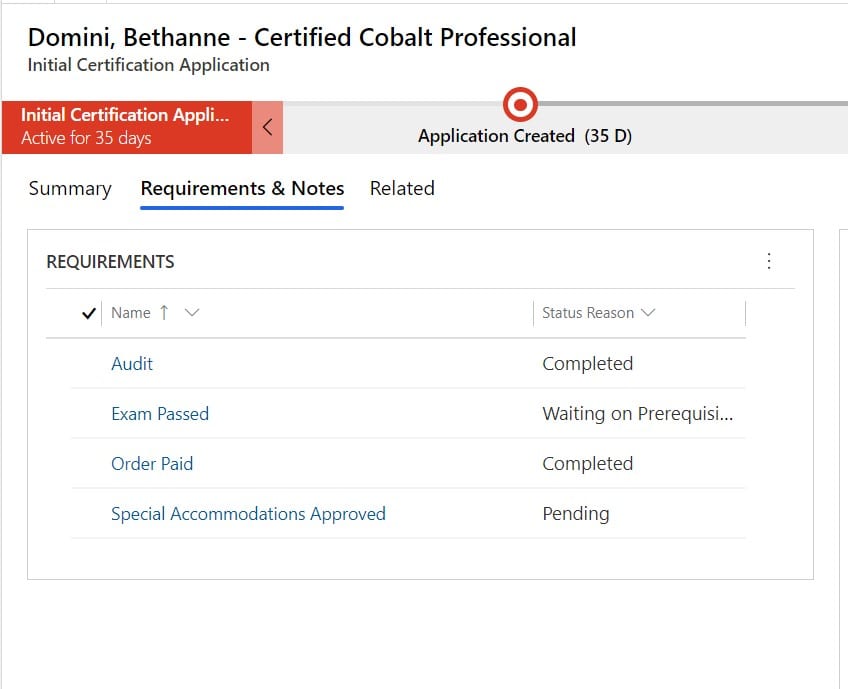The width and height of the screenshot is (848, 689).
Task: Open the Order Paid requirement link
Action: point(152,463)
